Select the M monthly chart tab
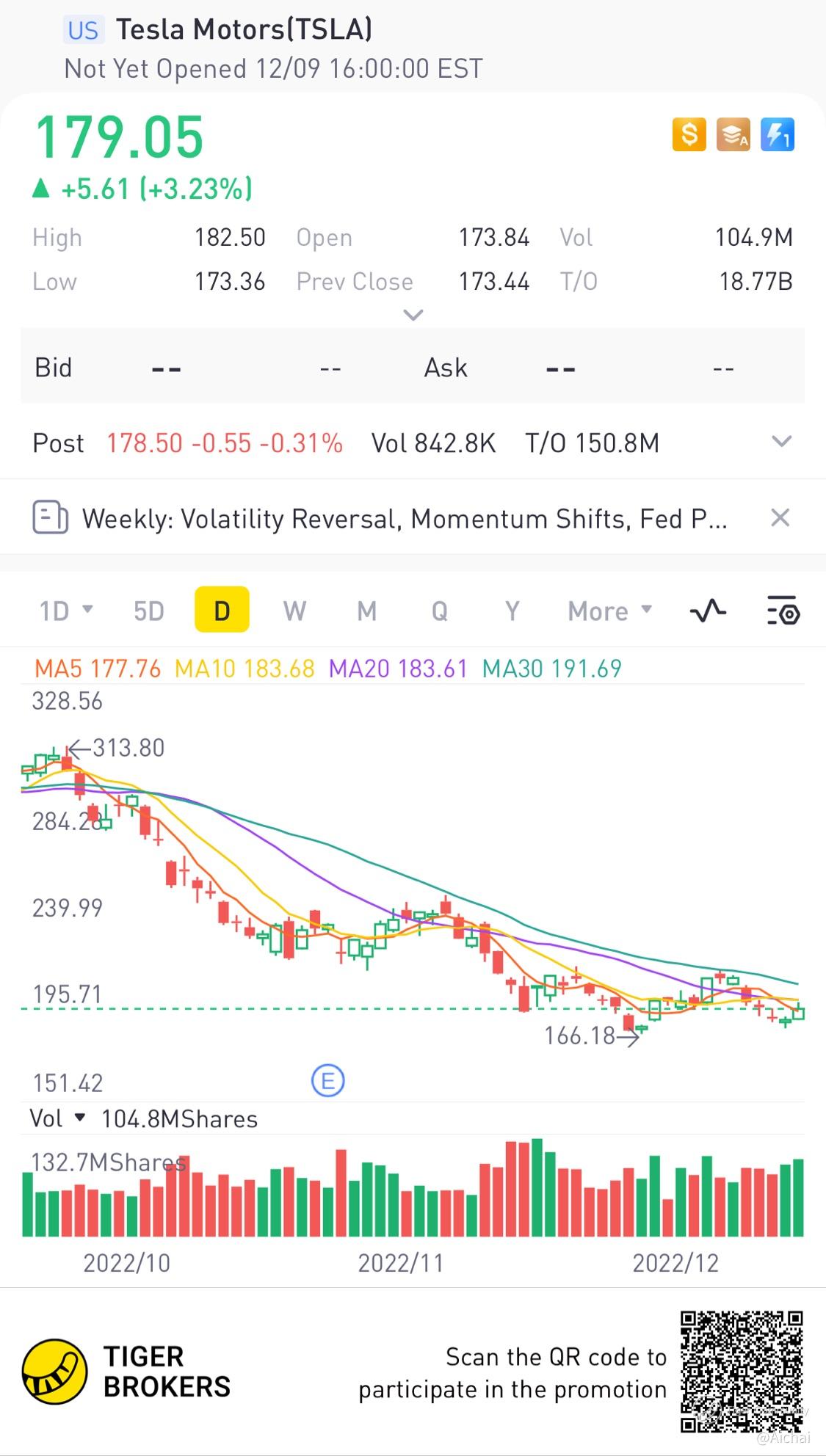 pos(366,611)
